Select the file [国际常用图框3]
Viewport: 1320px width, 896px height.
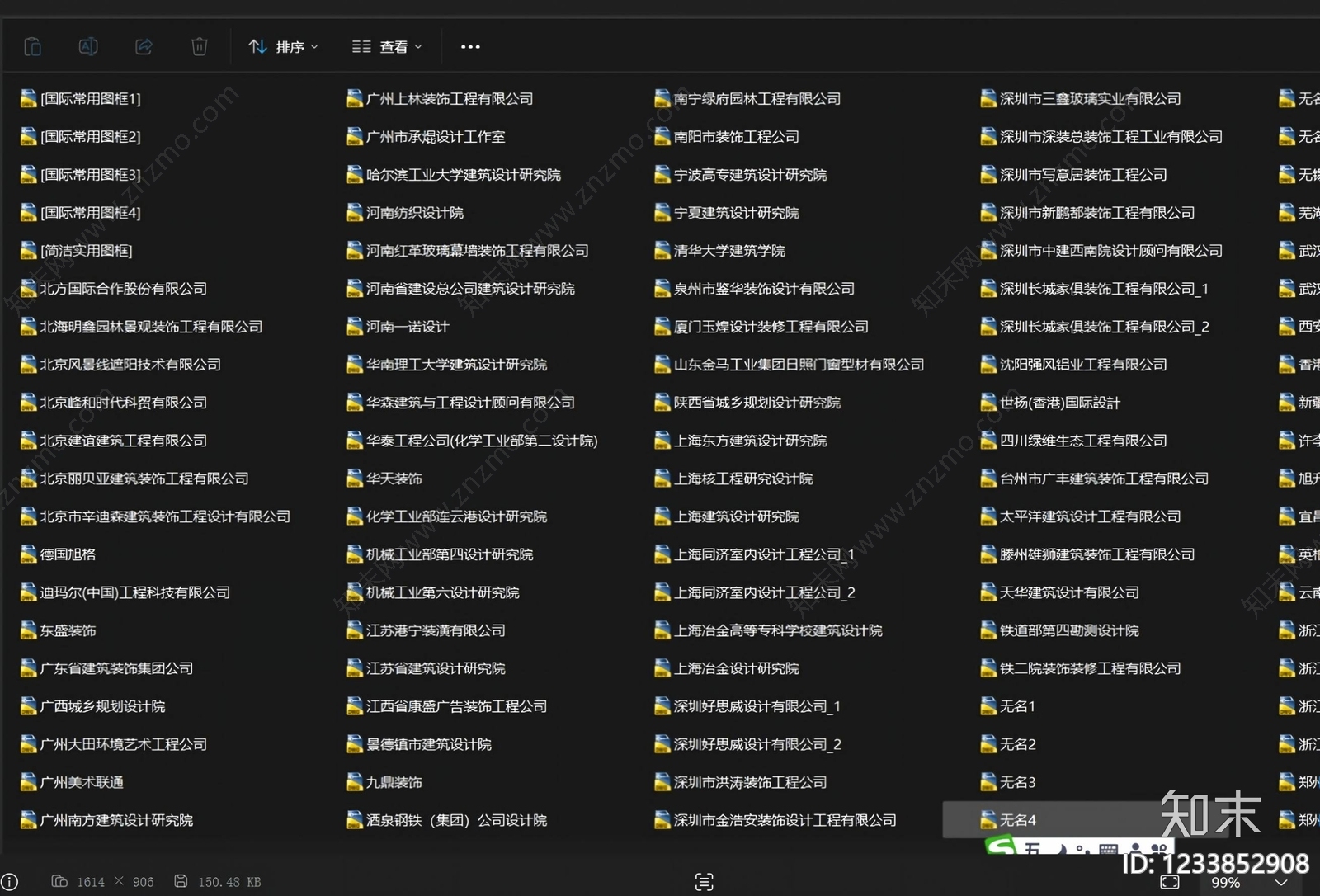tap(81, 175)
